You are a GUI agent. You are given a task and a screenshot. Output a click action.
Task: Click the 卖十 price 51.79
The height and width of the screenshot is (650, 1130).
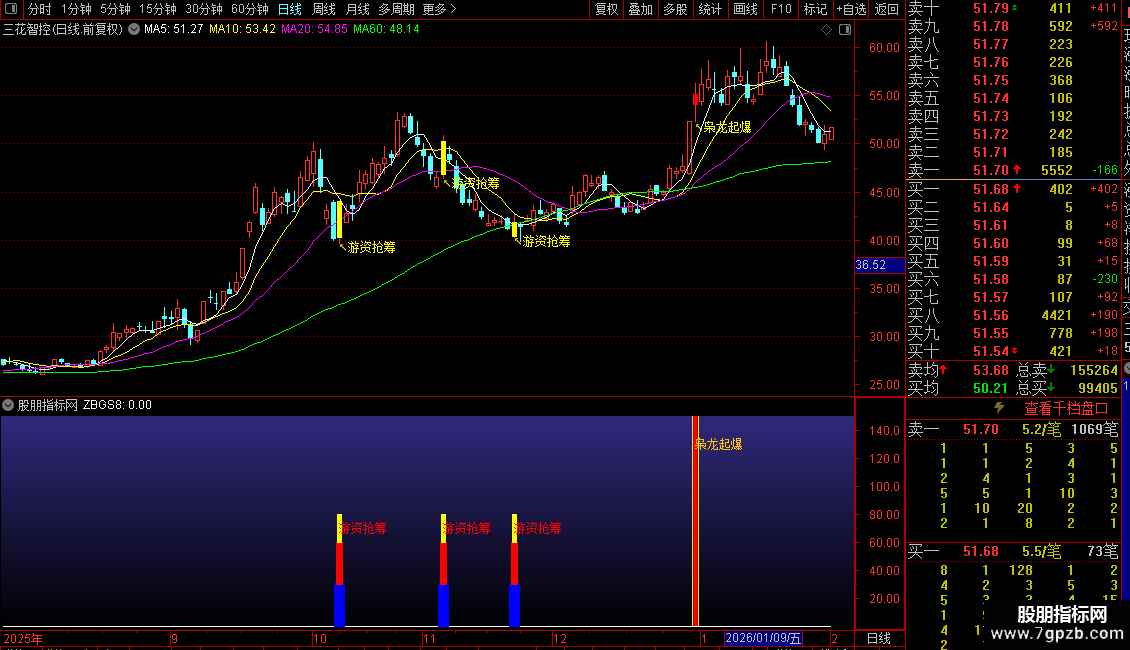pyautogui.click(x=991, y=9)
